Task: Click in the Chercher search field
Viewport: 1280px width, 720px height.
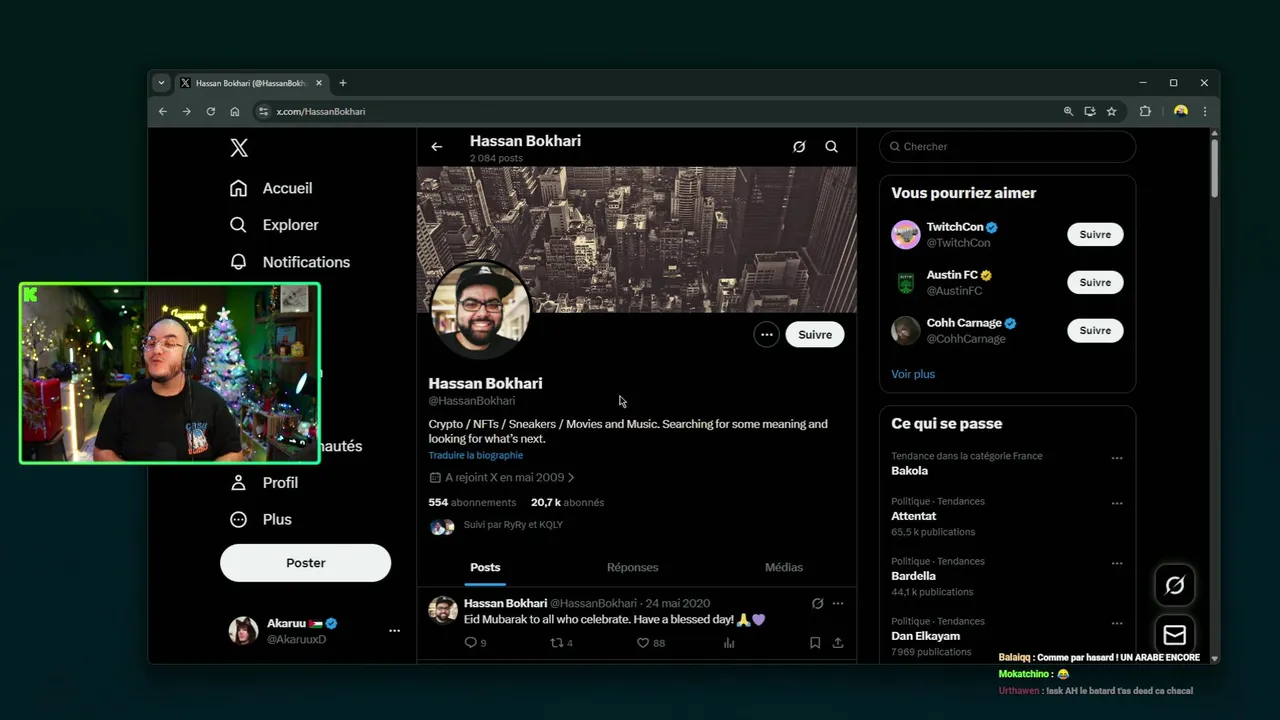Action: point(1007,147)
